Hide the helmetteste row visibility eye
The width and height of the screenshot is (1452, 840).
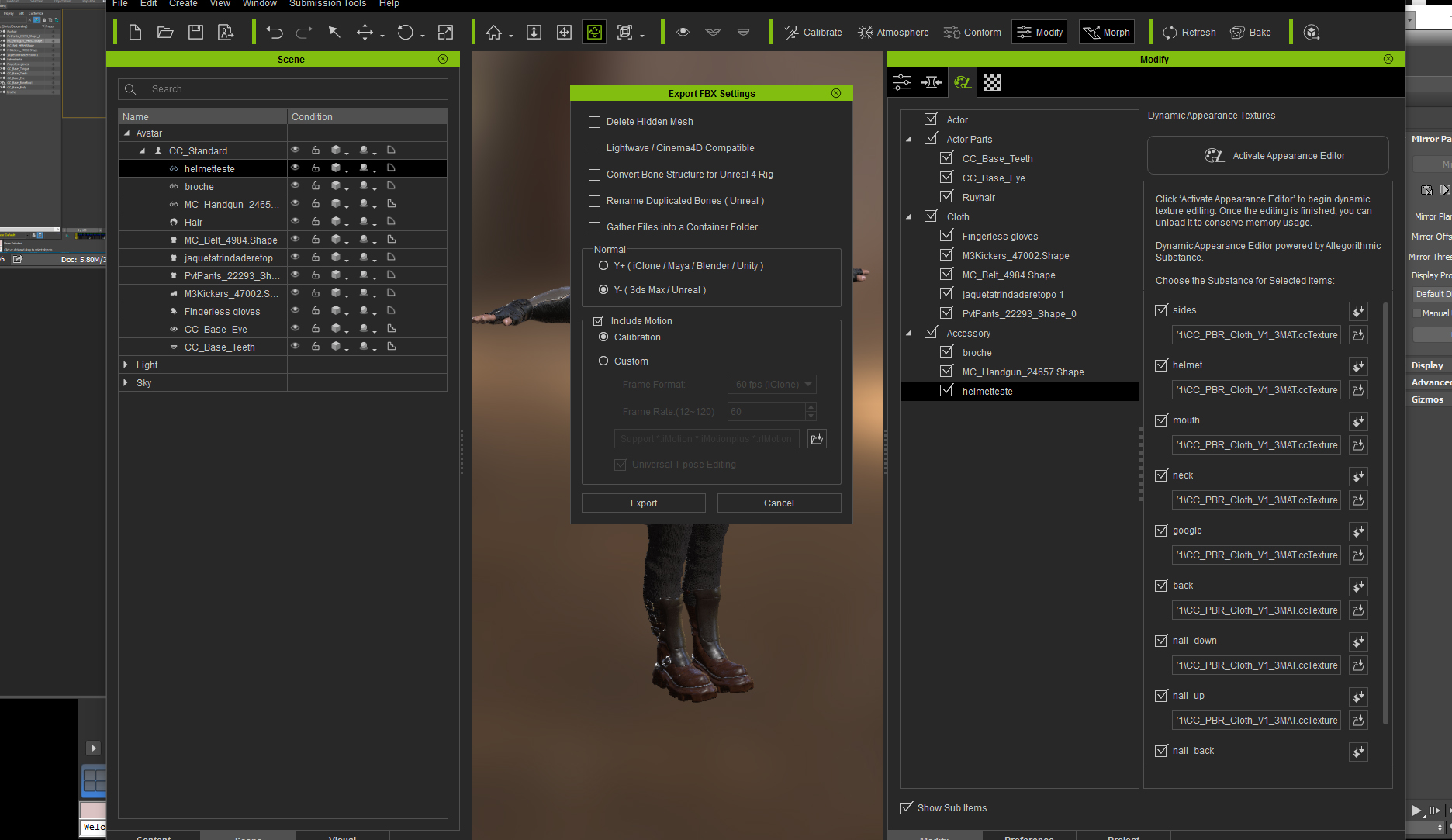(x=296, y=168)
